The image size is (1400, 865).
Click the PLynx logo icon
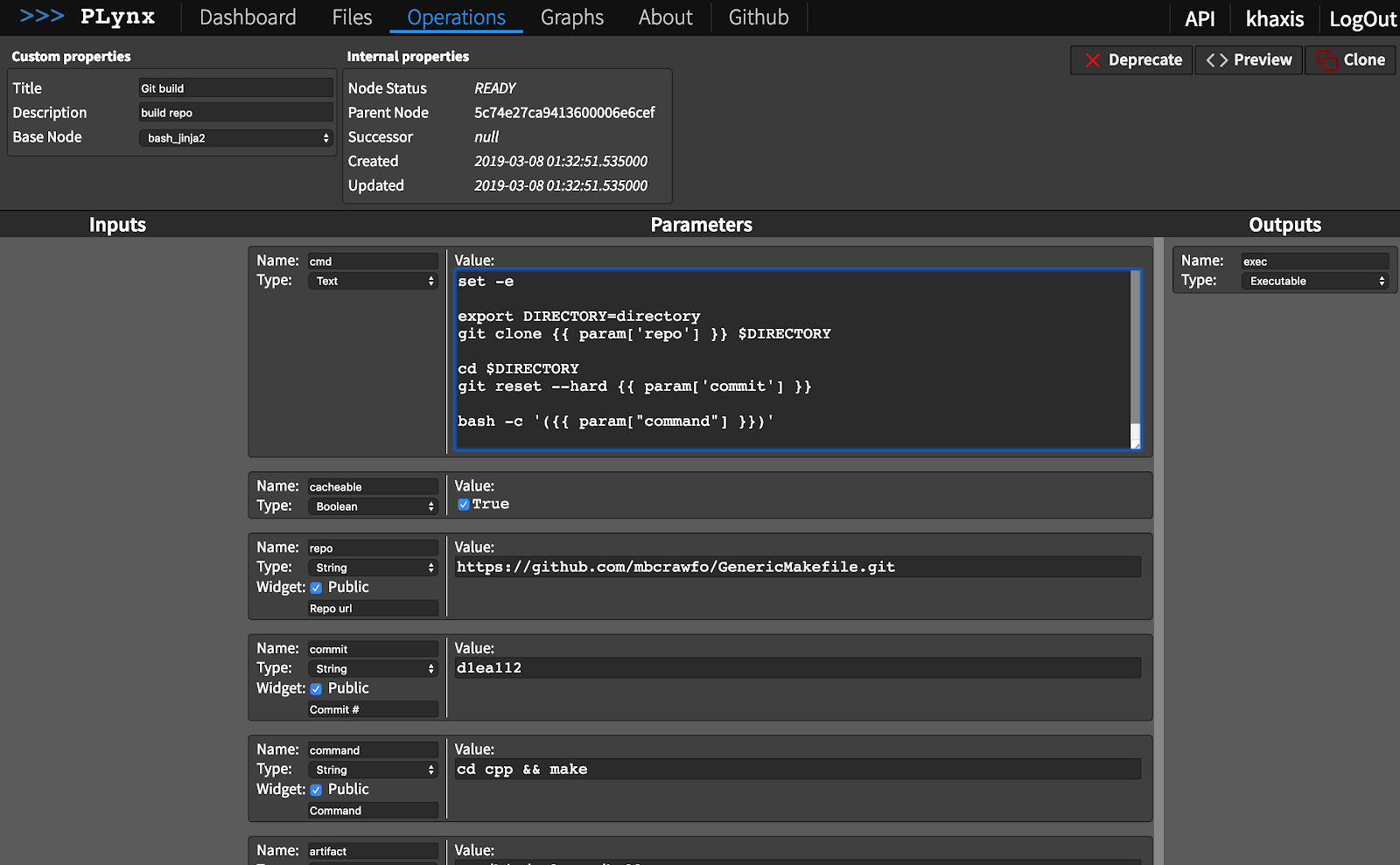[42, 17]
